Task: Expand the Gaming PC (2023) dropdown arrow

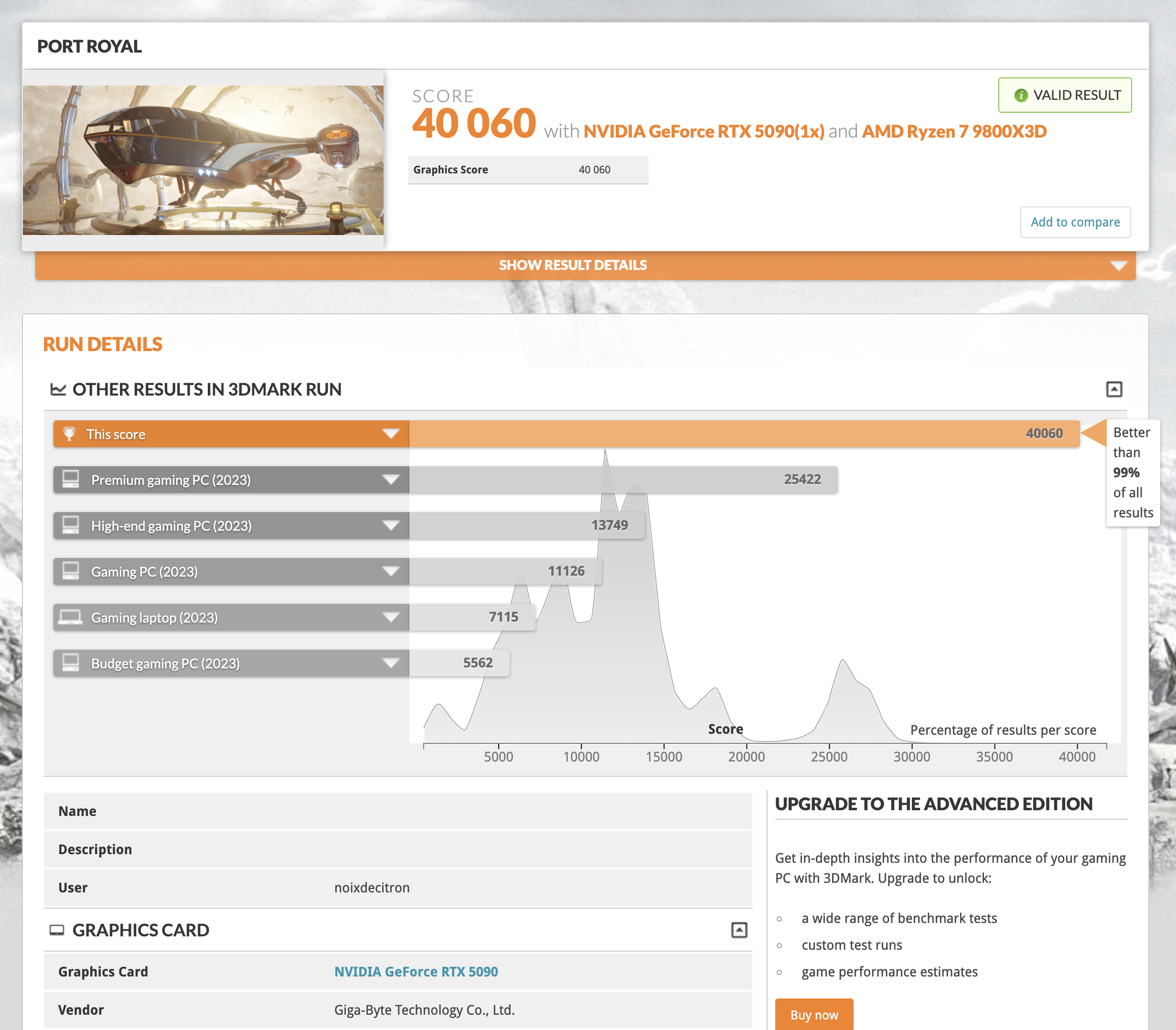Action: [x=391, y=571]
